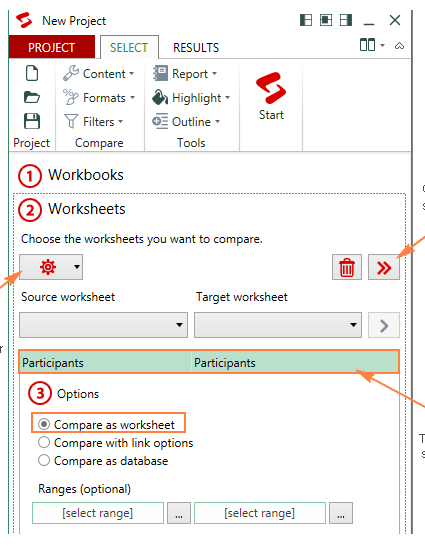
Task: Add worksheet pair with the single chevron button
Action: (x=384, y=325)
